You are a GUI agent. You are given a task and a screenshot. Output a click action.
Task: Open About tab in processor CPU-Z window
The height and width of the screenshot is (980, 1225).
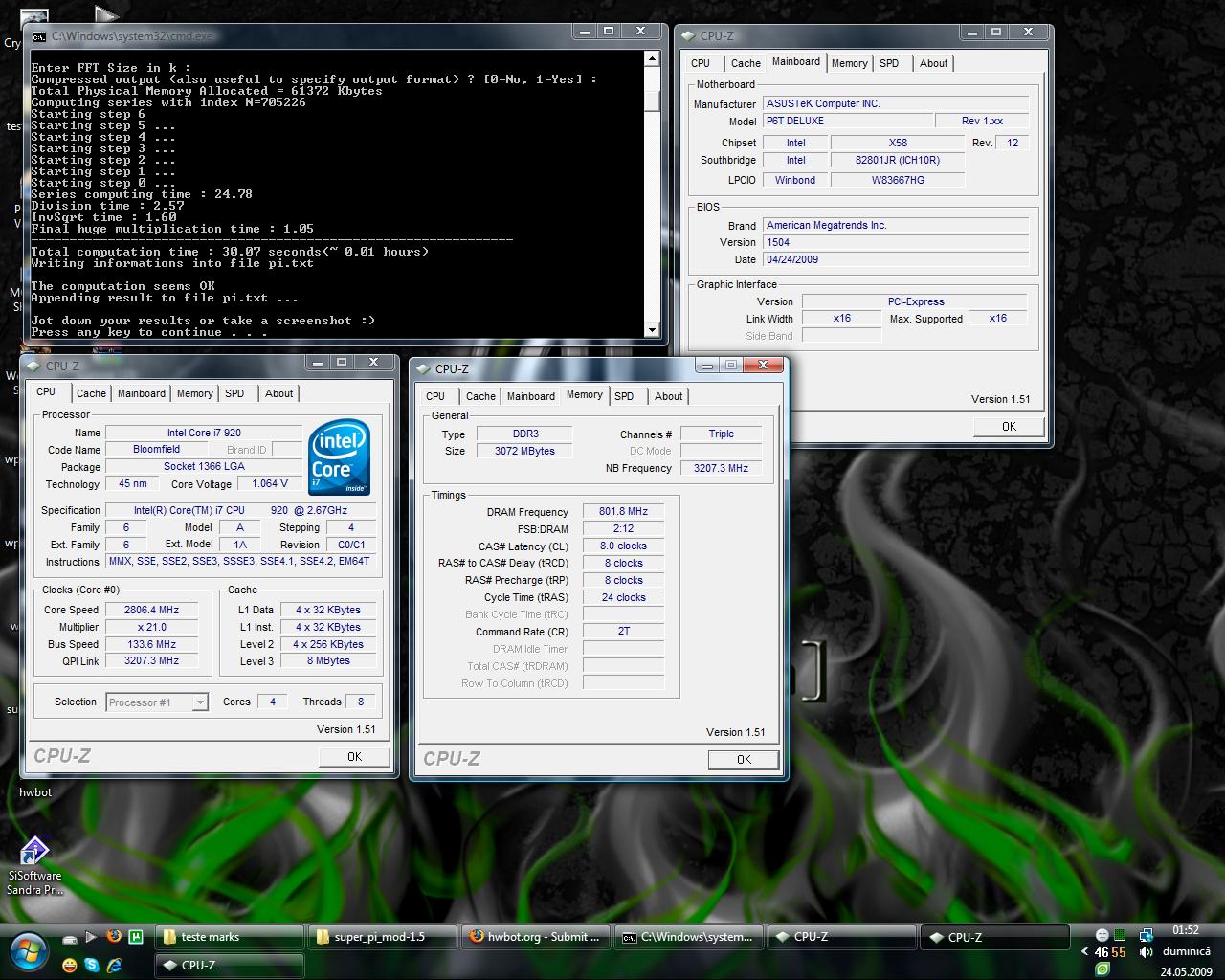279,393
